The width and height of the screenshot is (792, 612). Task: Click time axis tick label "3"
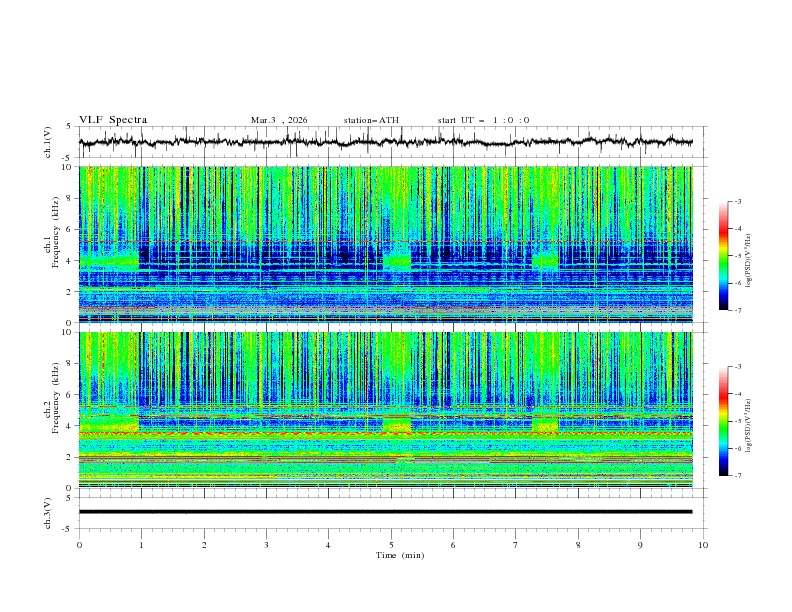coord(266,545)
